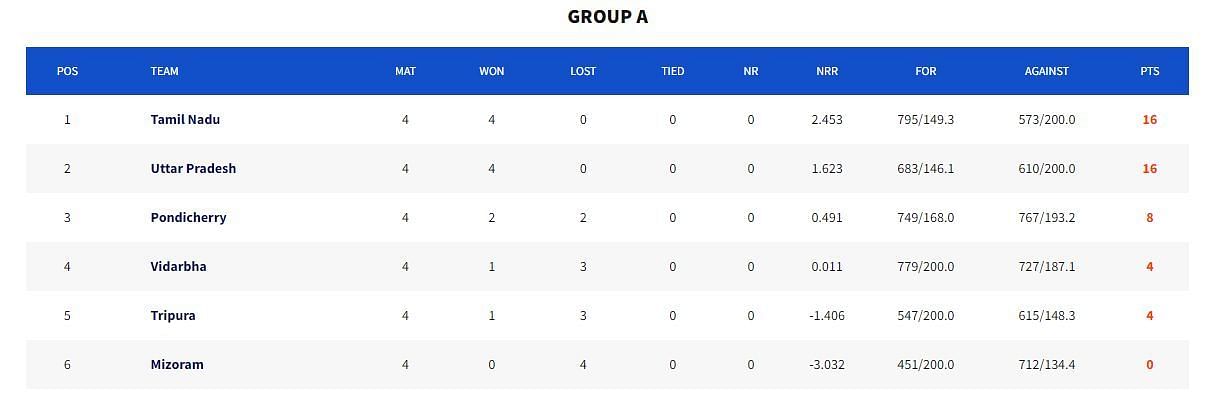Open the Tamil Nadu team link
This screenshot has width=1207, height=408.
pos(185,119)
